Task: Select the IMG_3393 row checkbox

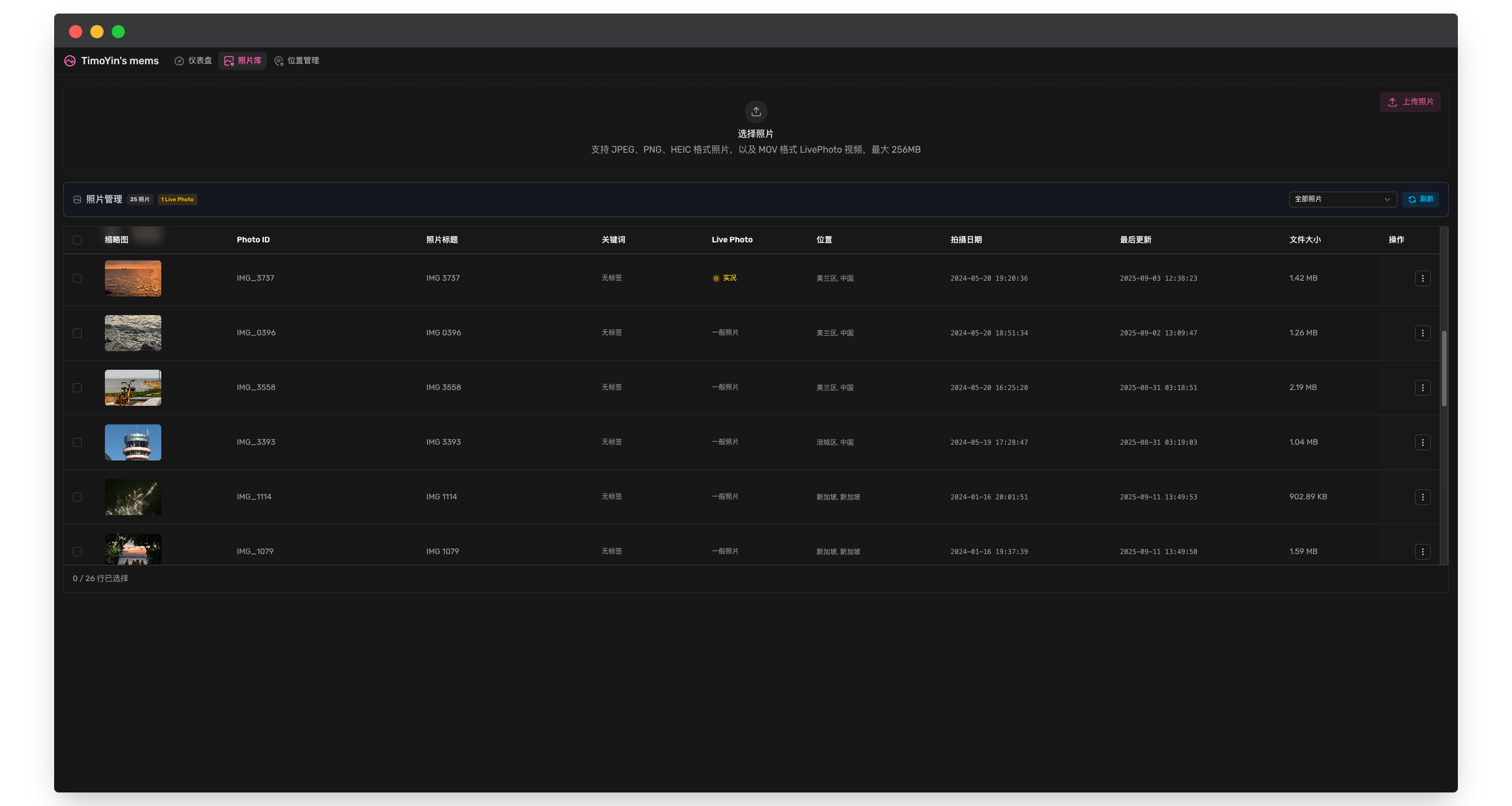Action: pos(77,442)
